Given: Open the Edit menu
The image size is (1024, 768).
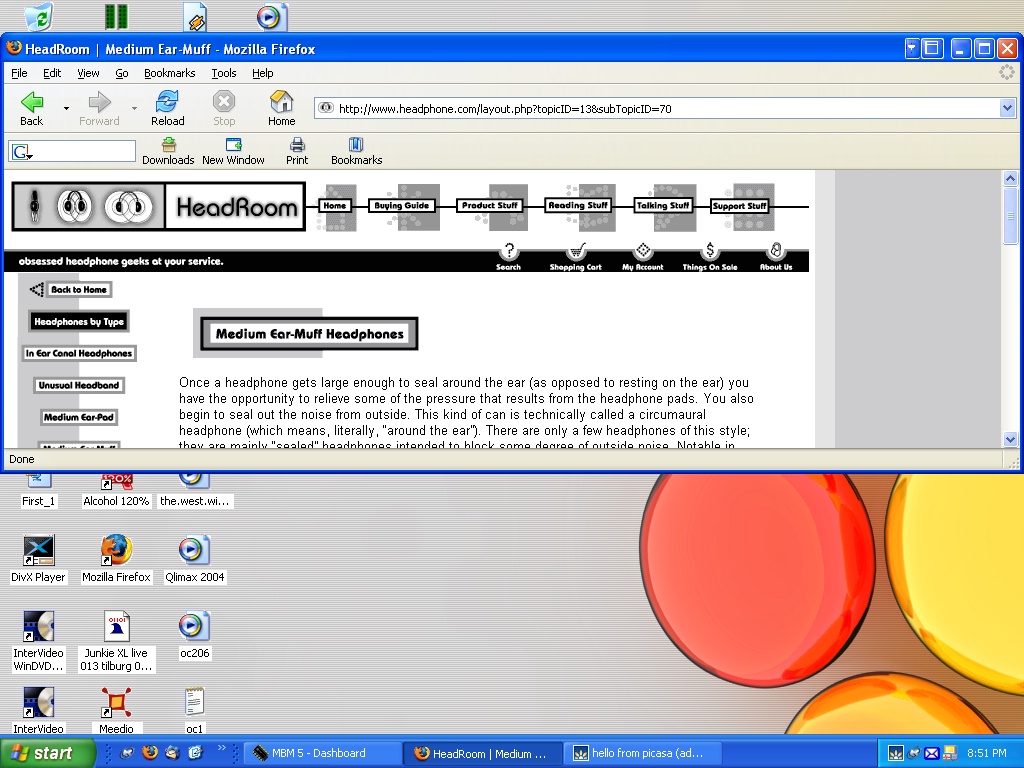Looking at the screenshot, I should [x=52, y=73].
